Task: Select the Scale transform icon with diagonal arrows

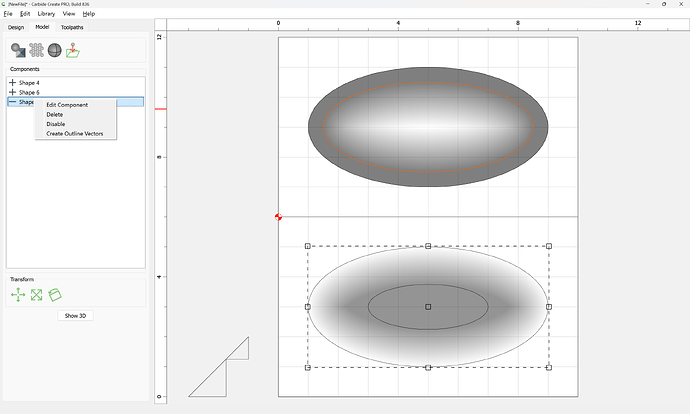Action: coord(37,295)
